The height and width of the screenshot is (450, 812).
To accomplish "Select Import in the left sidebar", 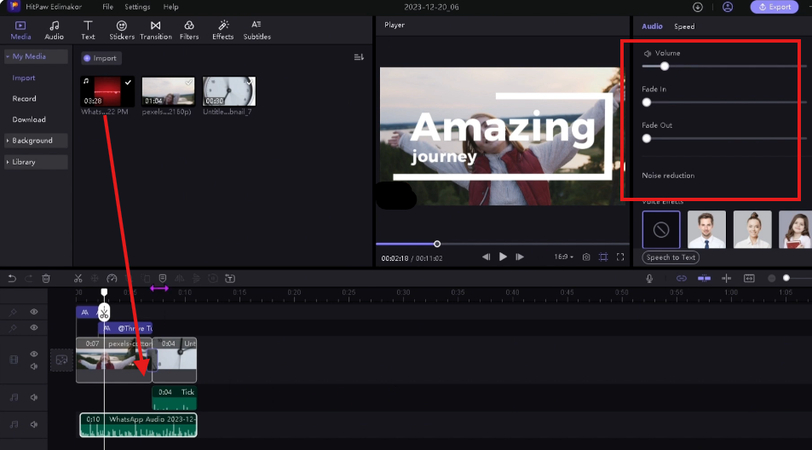I will [24, 78].
